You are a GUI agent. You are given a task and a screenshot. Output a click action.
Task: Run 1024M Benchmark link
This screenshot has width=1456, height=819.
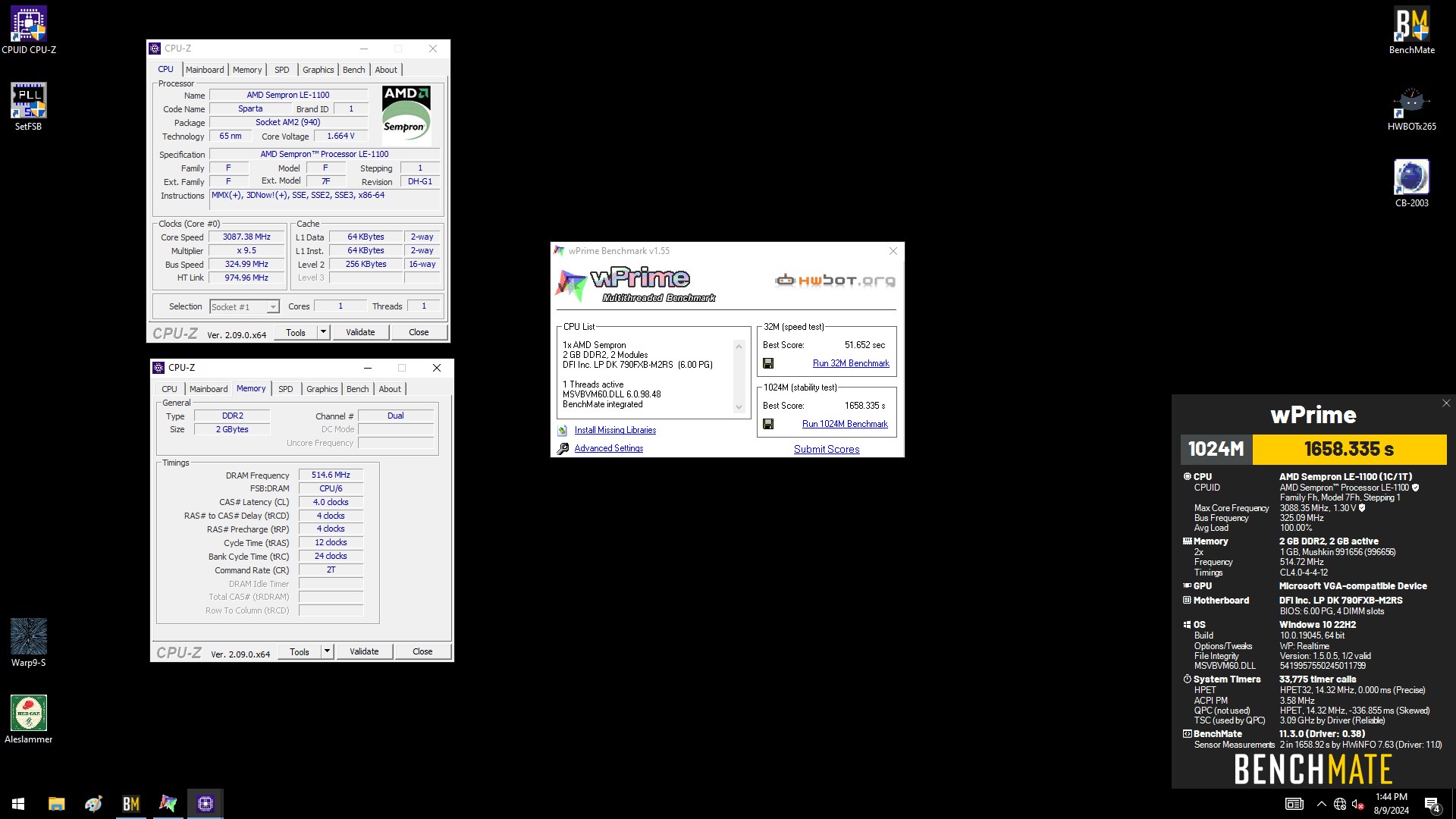(x=845, y=424)
